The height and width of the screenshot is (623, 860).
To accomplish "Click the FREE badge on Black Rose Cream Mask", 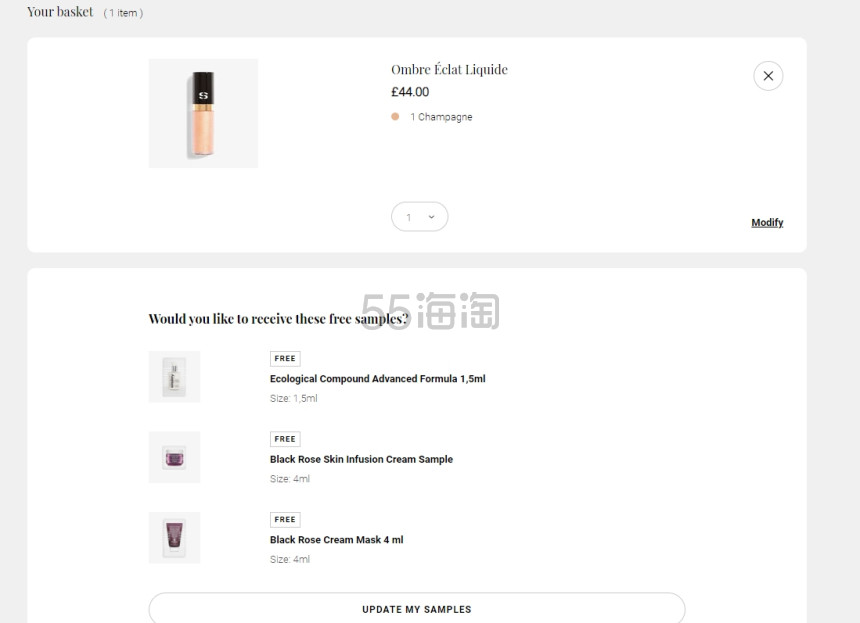I will [x=284, y=519].
